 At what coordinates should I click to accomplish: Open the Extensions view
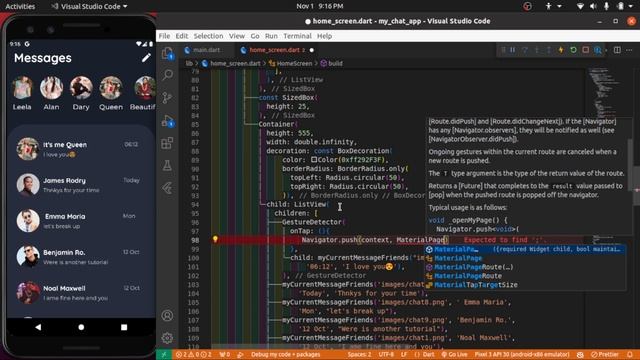pyautogui.click(x=167, y=143)
